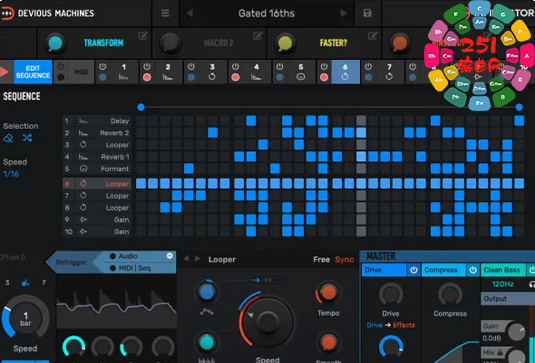Viewport: 535px width, 363px height.
Task: Adjust the TRANSFORM macro knob
Action: coord(55,43)
